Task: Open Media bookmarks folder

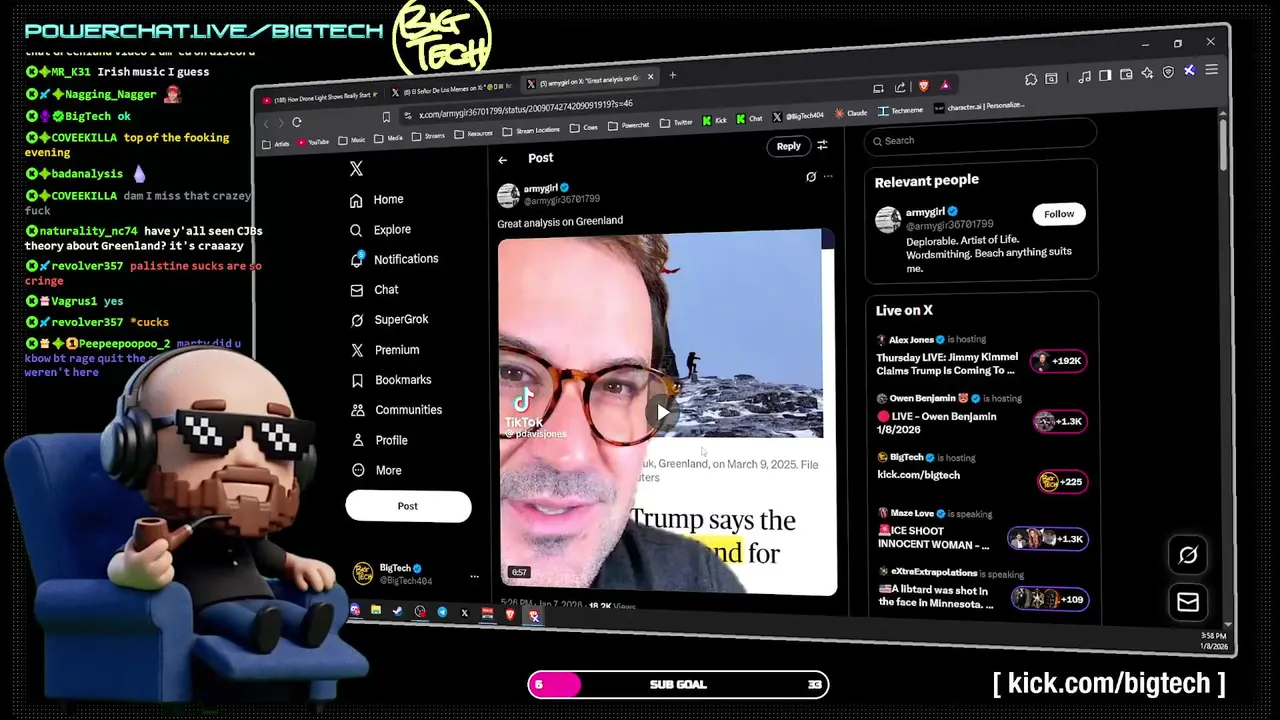Action: pos(389,138)
